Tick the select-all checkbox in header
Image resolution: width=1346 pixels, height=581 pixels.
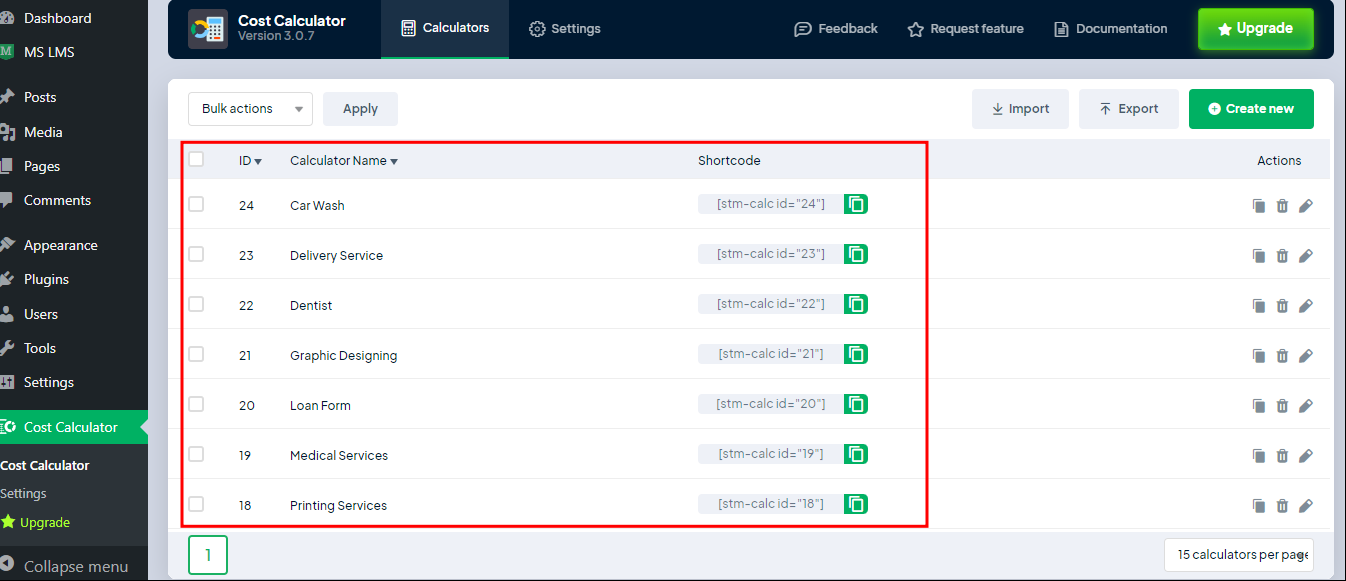196,159
